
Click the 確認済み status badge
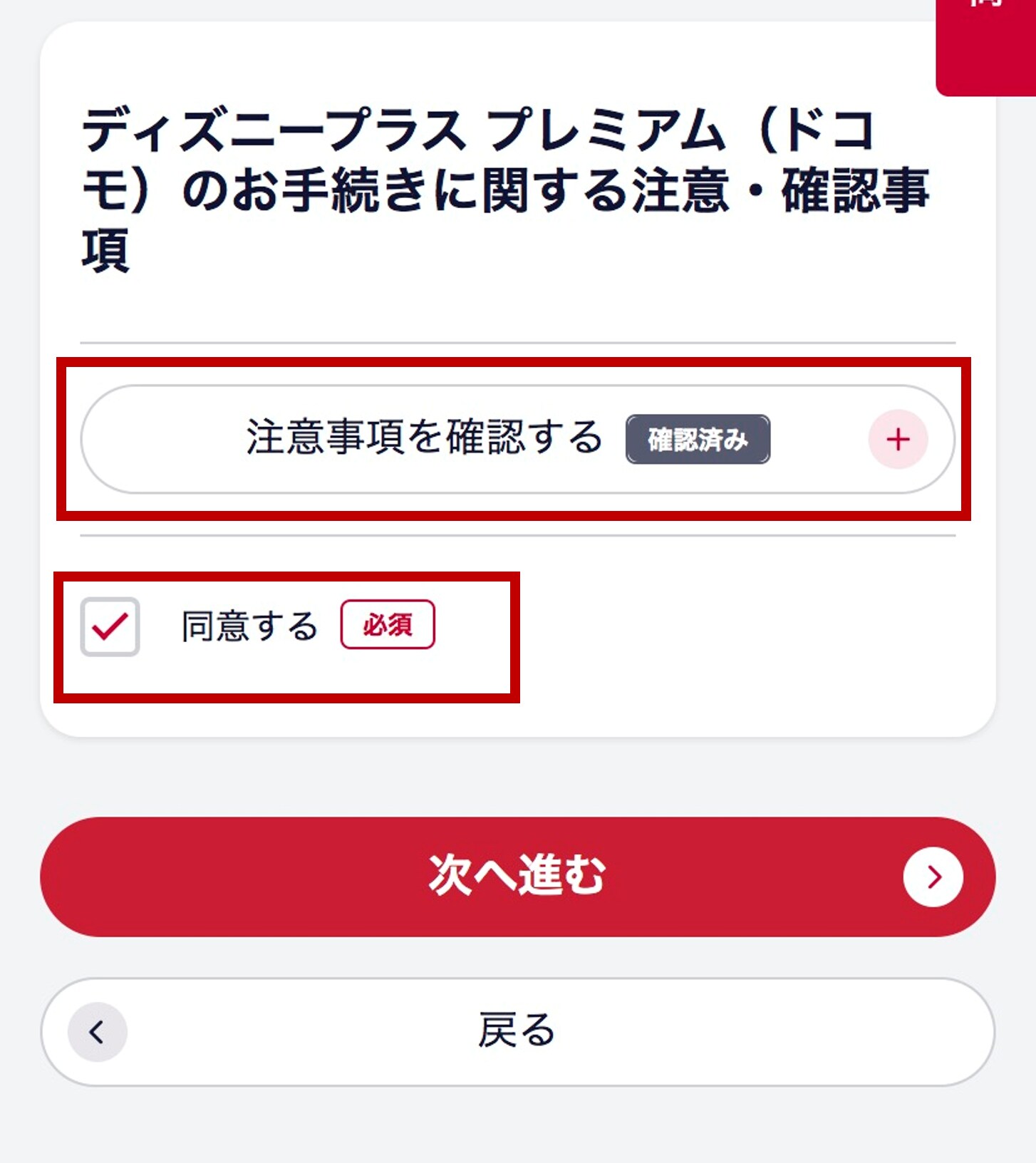point(698,440)
